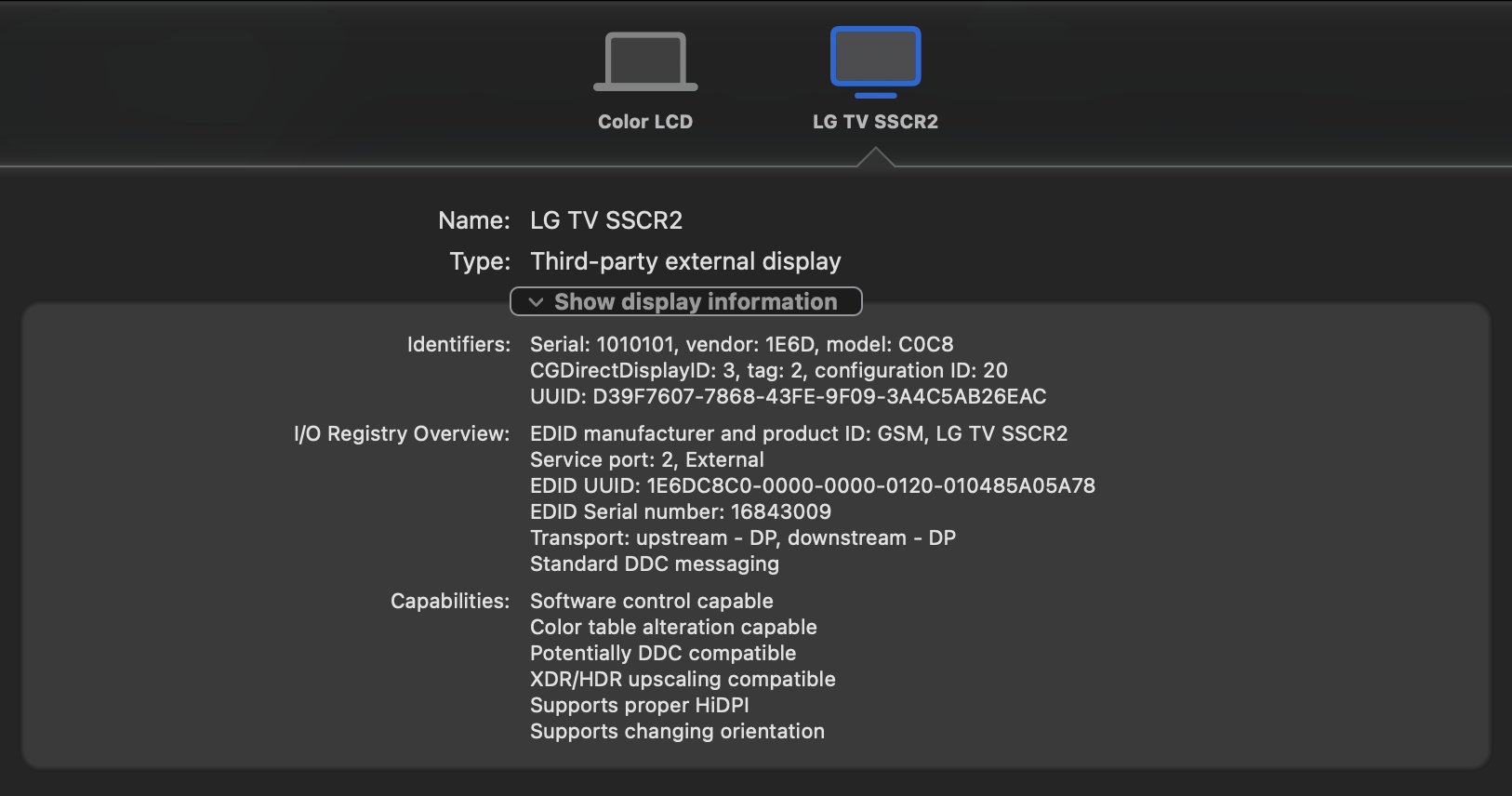Click the Name value "LG TV SSCR2"
The image size is (1512, 796).
[606, 220]
